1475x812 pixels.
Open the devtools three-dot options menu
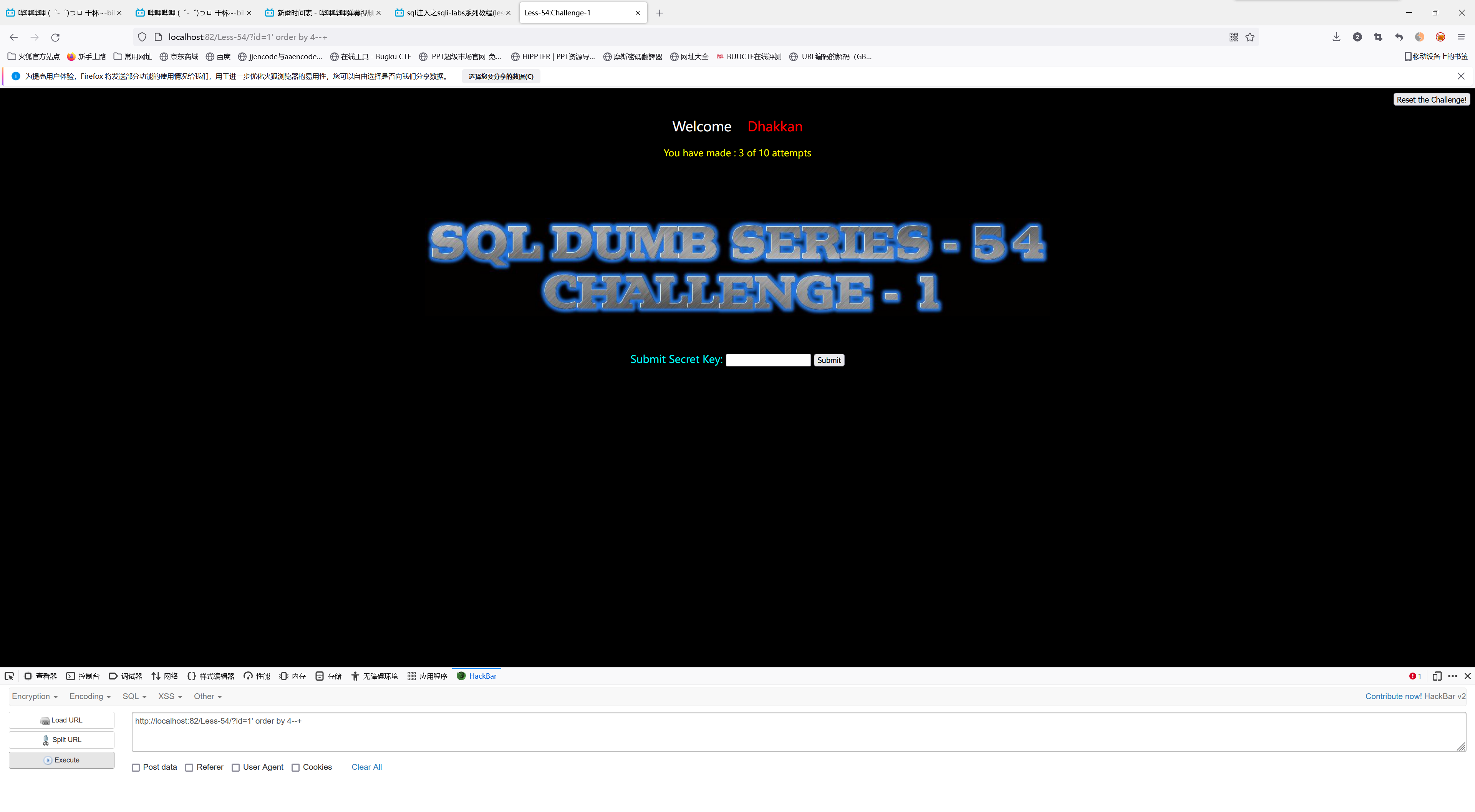coord(1453,676)
